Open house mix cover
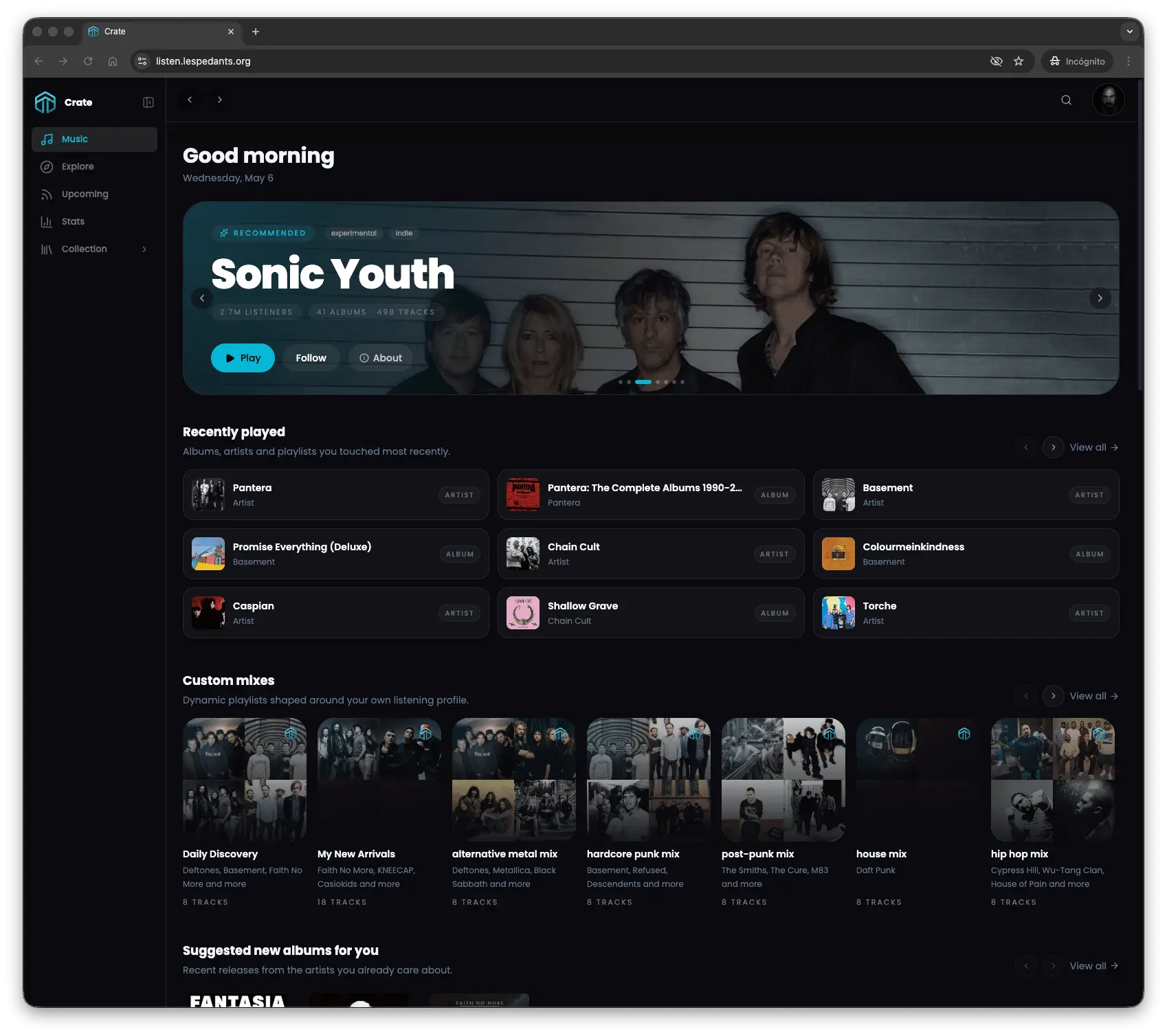The width and height of the screenshot is (1167, 1036). coord(918,780)
